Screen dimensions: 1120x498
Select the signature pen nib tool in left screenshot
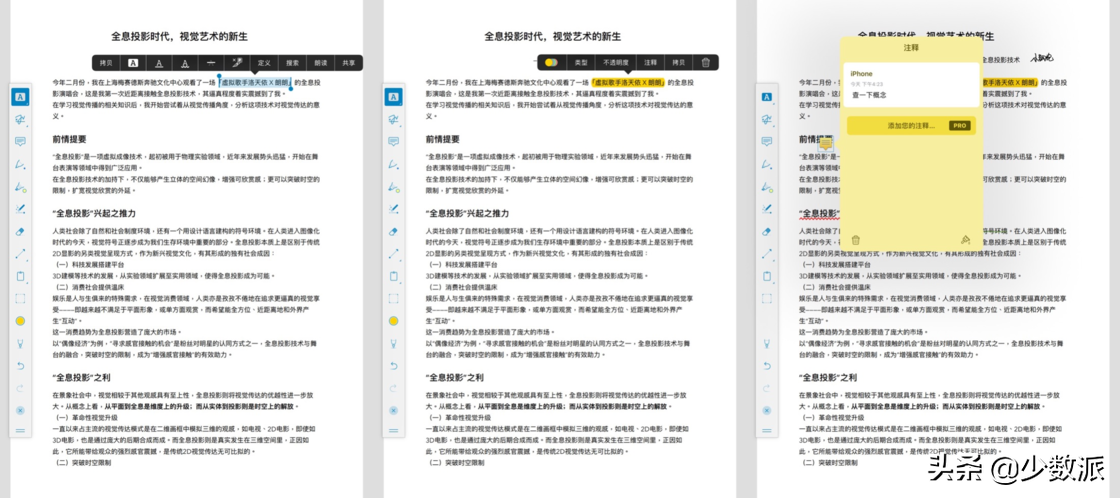click(20, 343)
